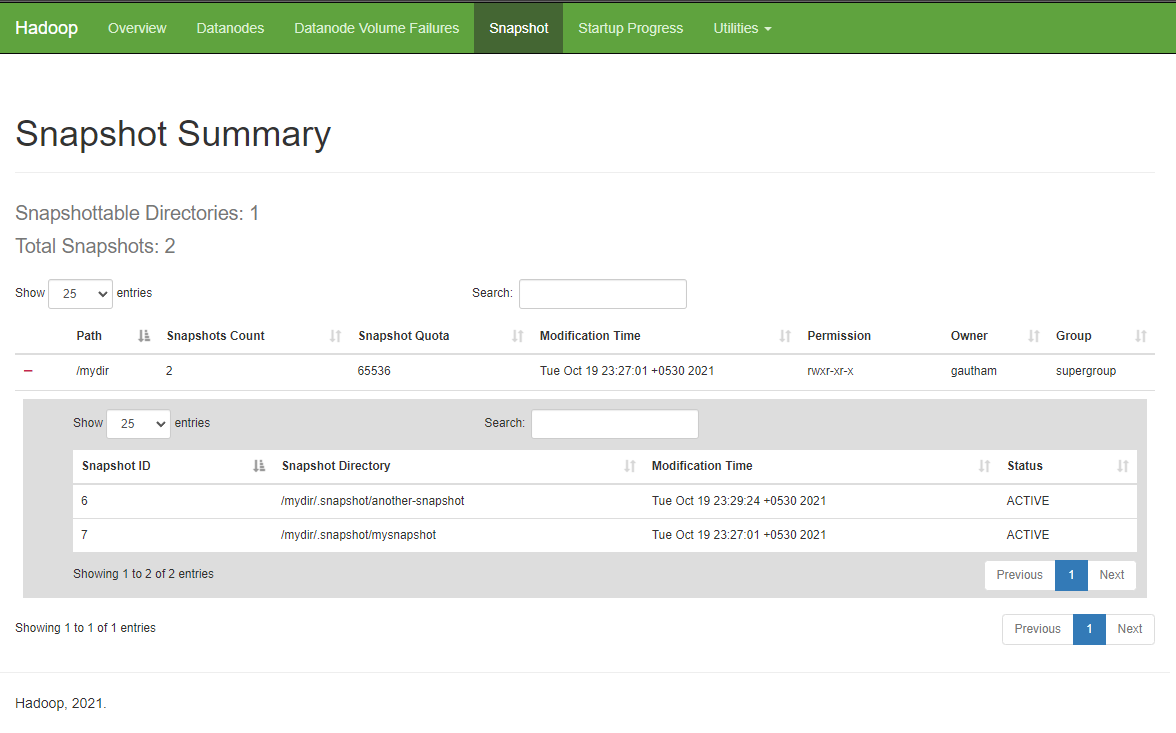Sort by Path column arrow icon
Viewport: 1176px width, 733px height.
[144, 336]
